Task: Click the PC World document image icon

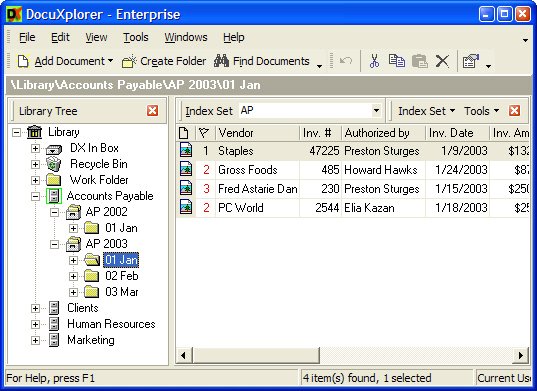Action: tap(186, 207)
